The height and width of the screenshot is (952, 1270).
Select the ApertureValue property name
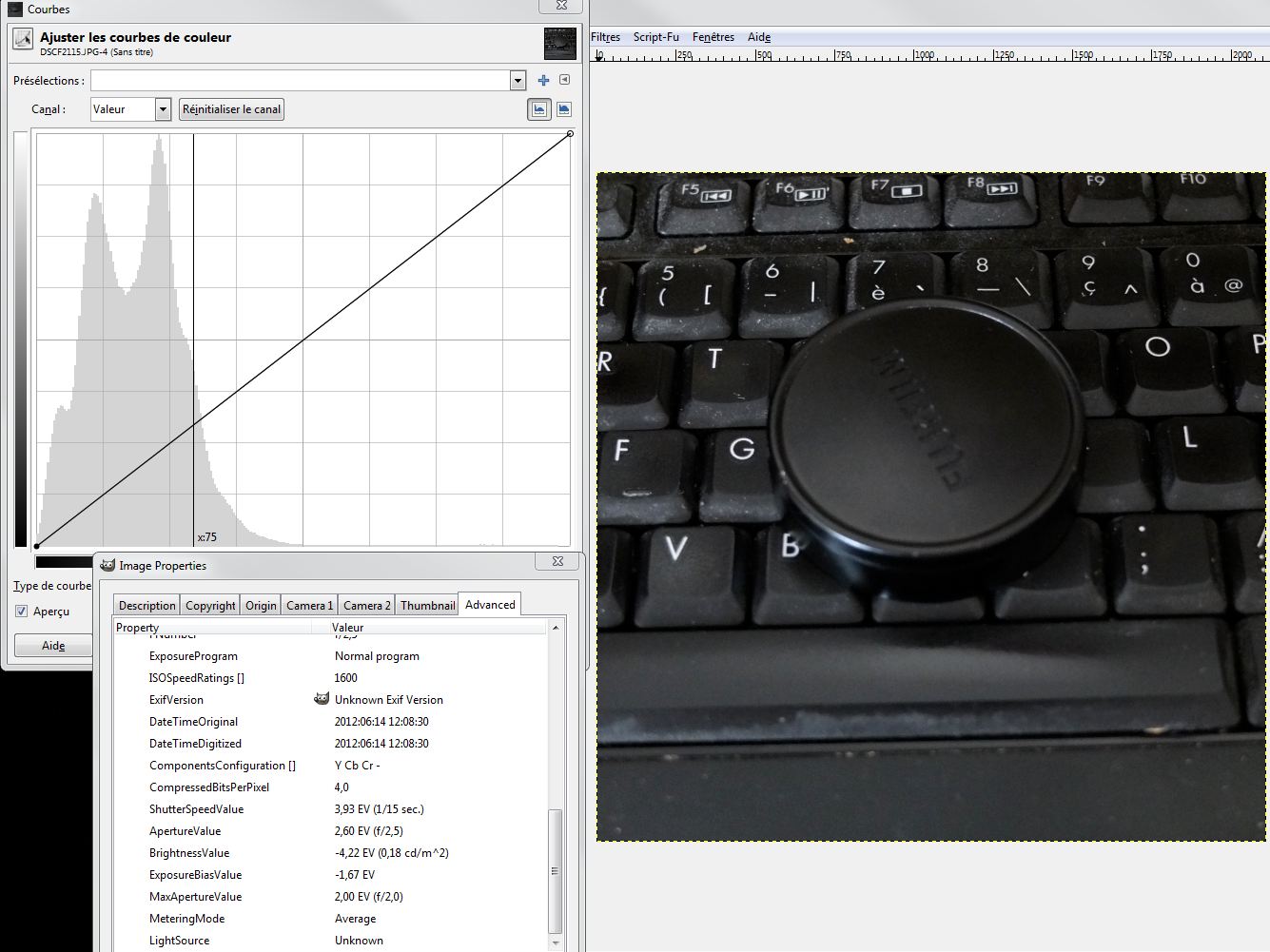pyautogui.click(x=185, y=831)
